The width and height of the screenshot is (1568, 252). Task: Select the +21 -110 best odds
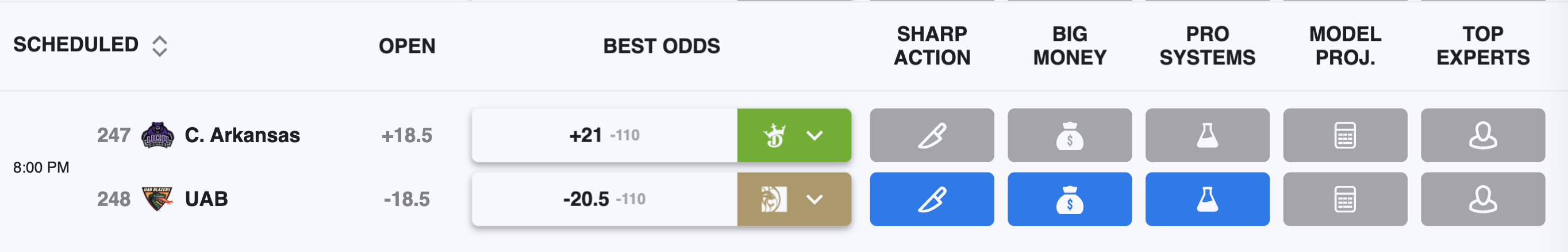[605, 135]
